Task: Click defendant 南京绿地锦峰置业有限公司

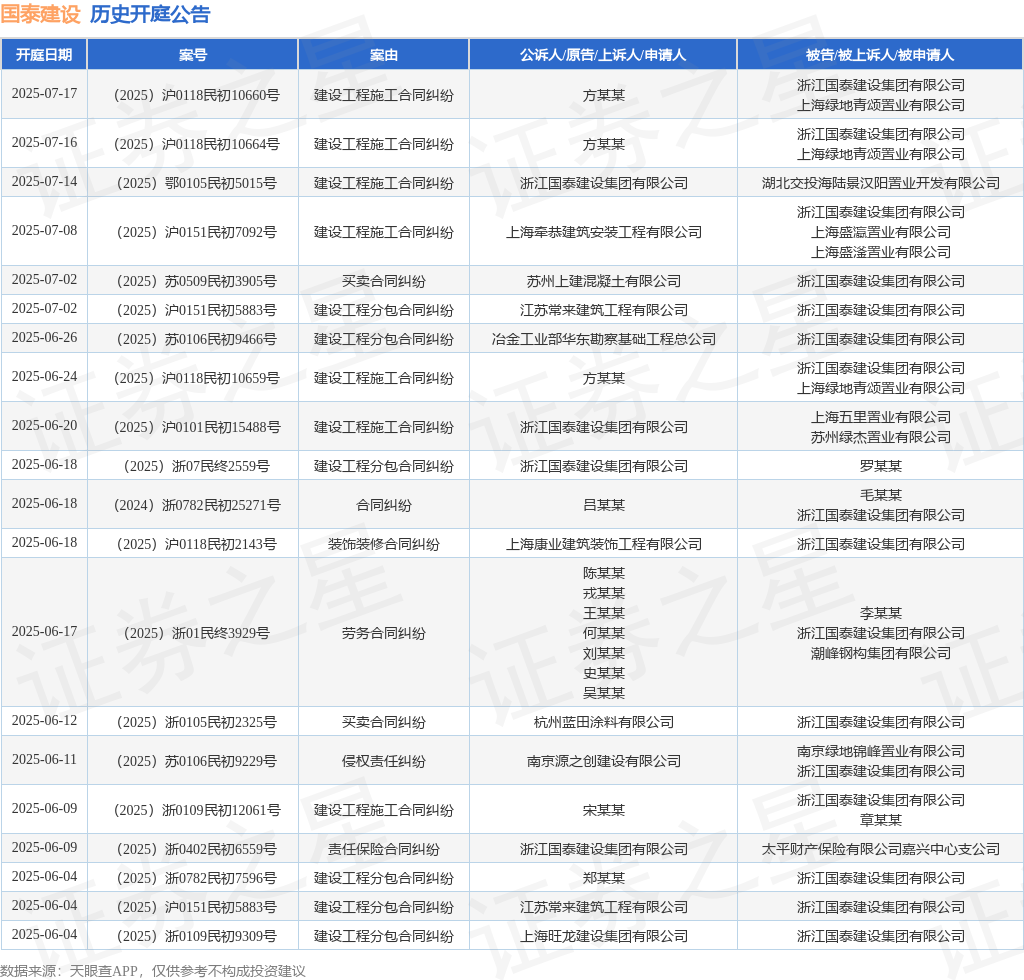Action: click(x=880, y=751)
